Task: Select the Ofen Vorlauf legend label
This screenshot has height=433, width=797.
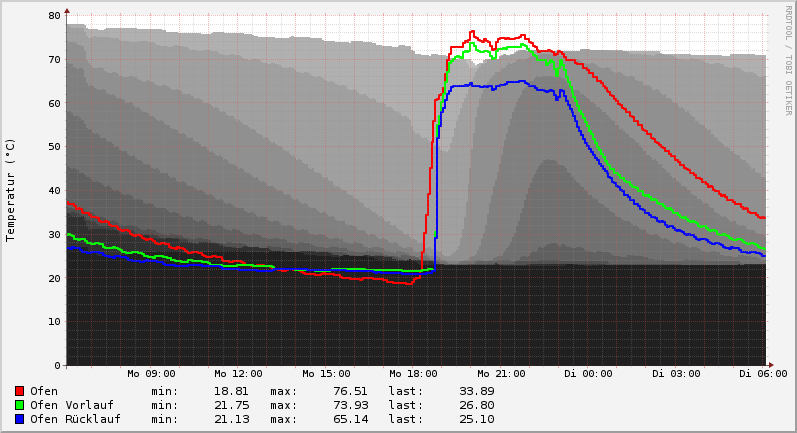Action: coord(71,405)
